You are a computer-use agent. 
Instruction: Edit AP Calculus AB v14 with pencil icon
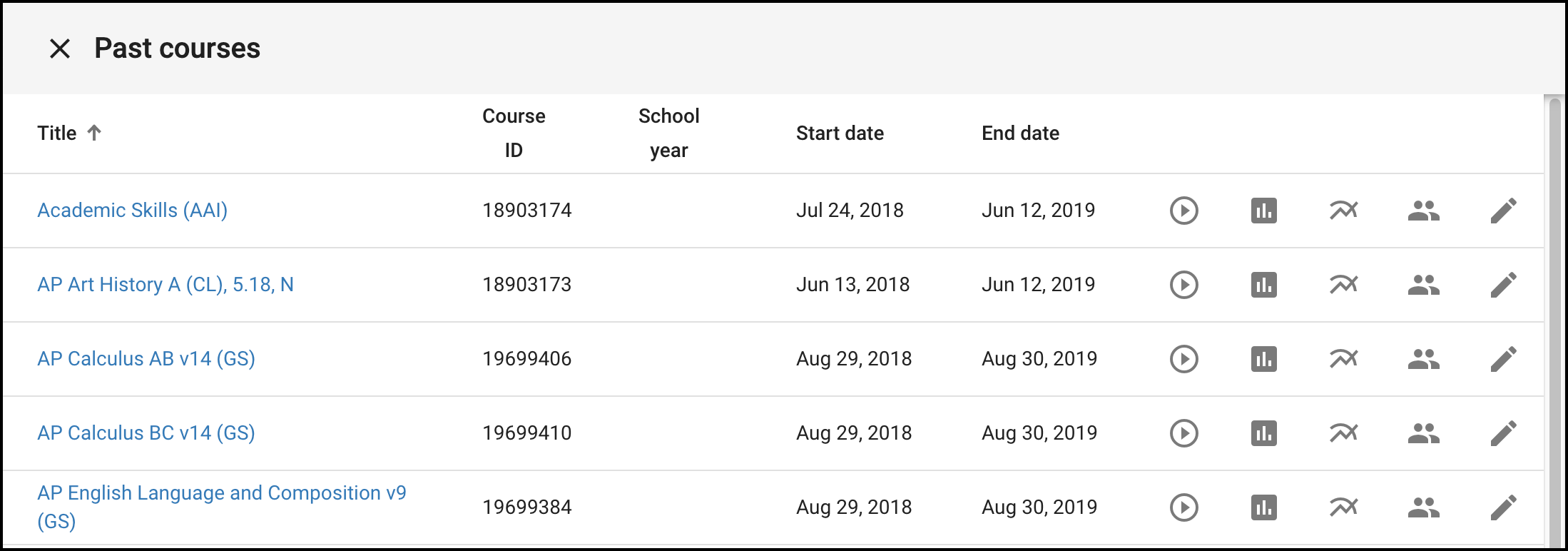click(1503, 359)
